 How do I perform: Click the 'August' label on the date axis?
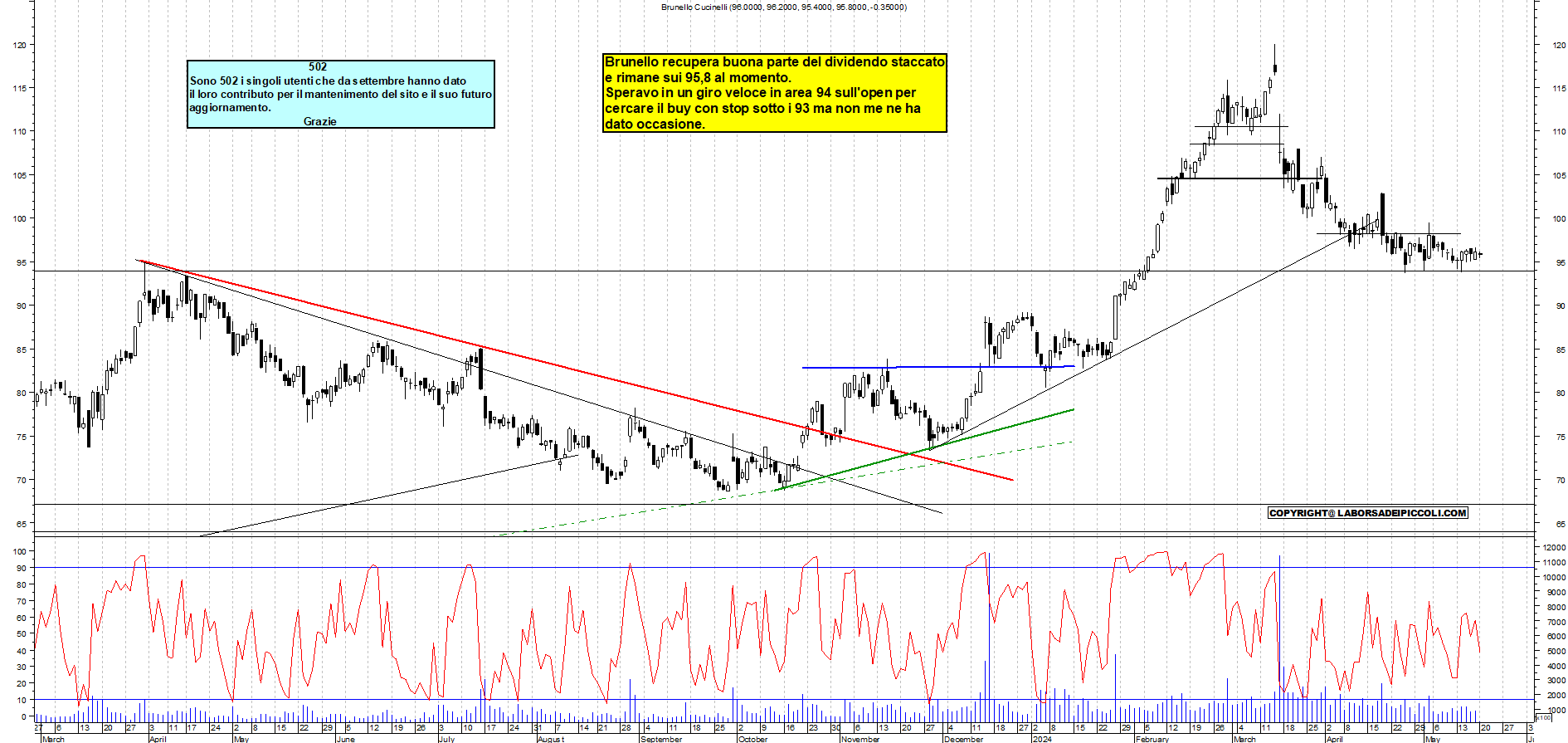(x=551, y=739)
